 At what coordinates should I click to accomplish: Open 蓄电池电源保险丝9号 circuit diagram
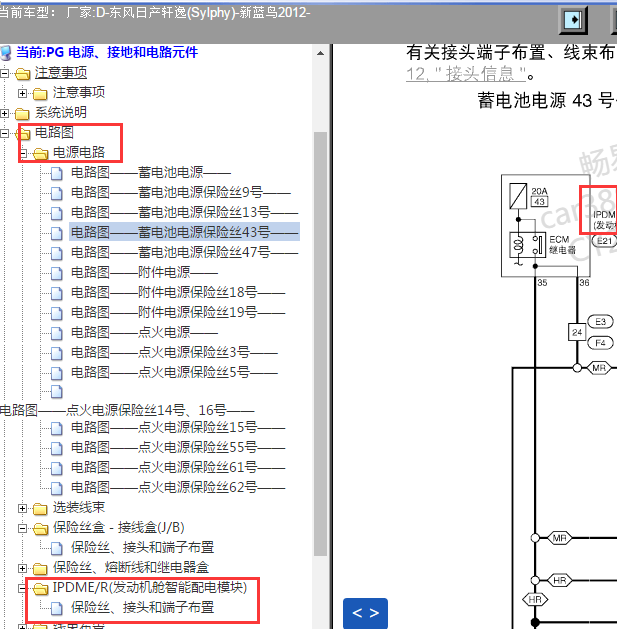pos(181,193)
